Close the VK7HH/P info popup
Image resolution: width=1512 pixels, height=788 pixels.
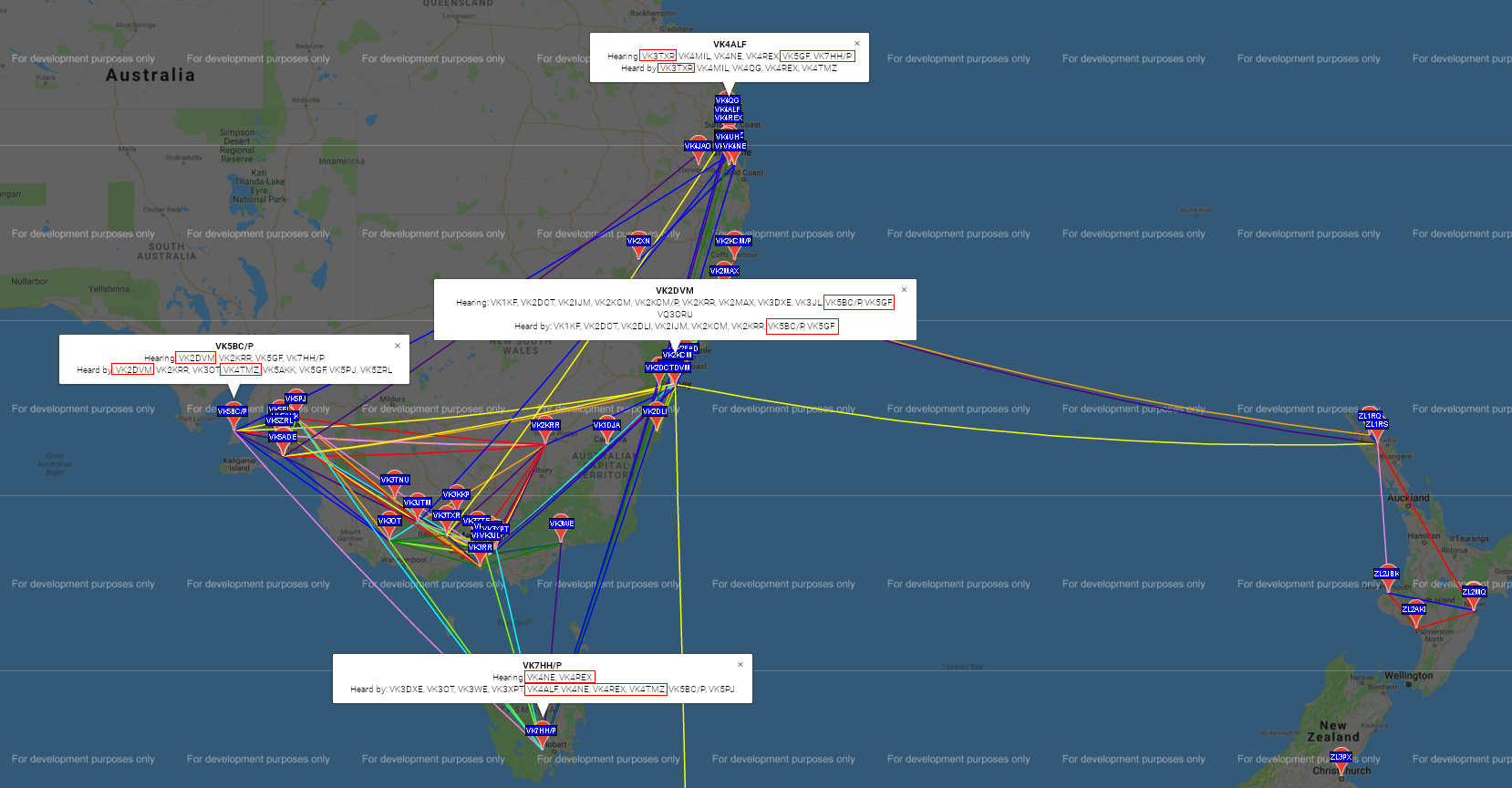(740, 665)
